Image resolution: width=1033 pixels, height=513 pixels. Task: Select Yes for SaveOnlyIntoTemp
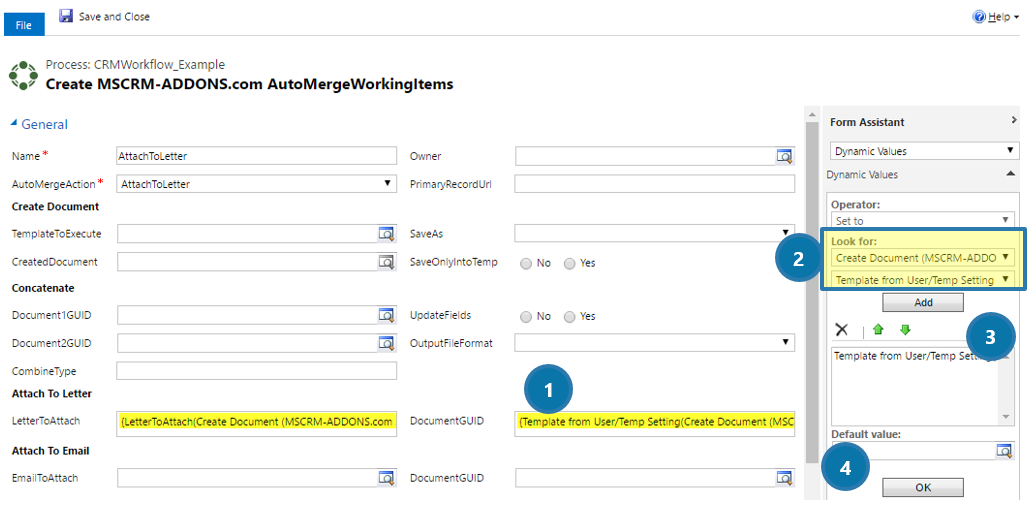coord(569,263)
